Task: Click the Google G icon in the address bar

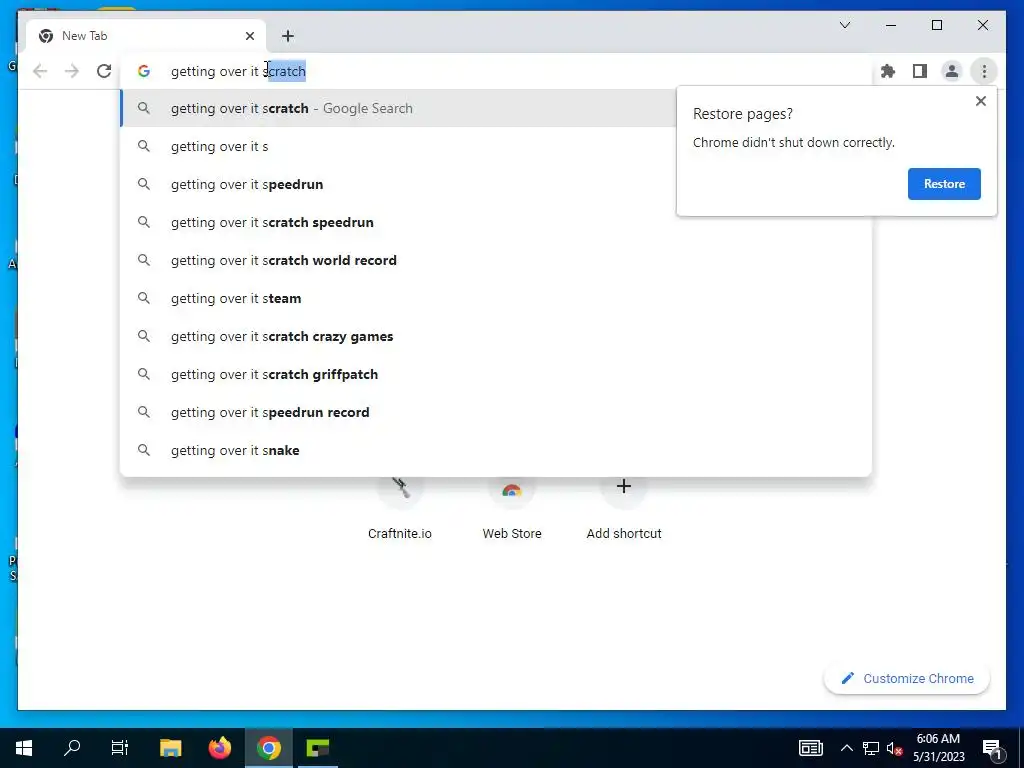Action: click(144, 71)
